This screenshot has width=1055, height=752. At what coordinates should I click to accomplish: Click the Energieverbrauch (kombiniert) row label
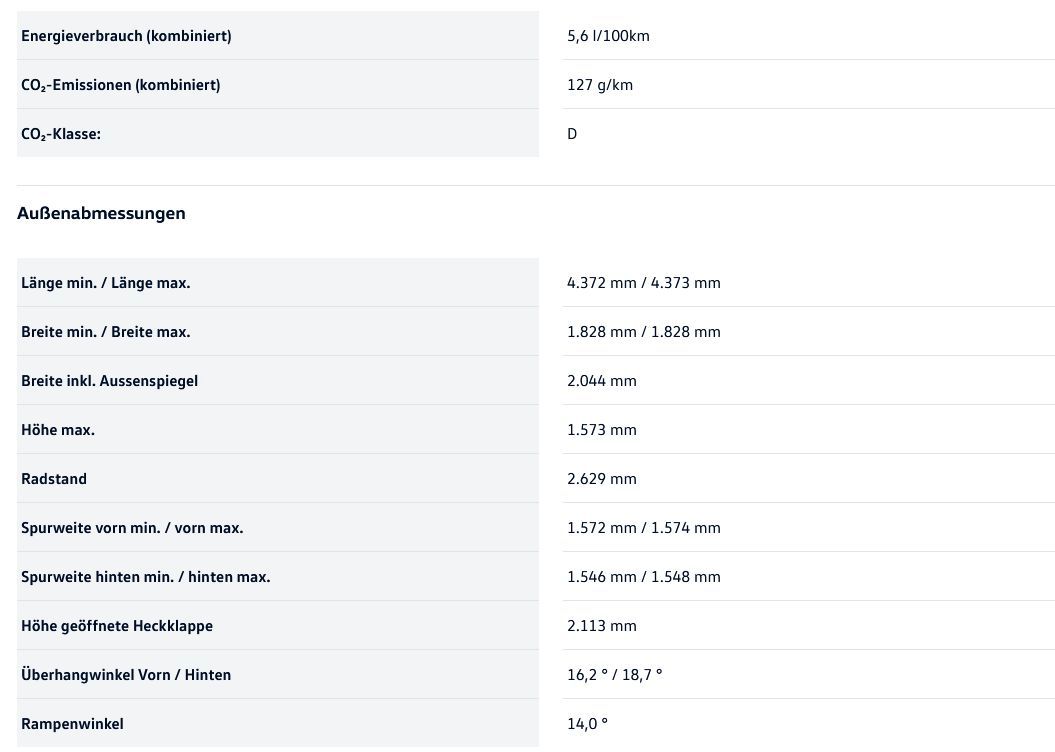click(126, 36)
